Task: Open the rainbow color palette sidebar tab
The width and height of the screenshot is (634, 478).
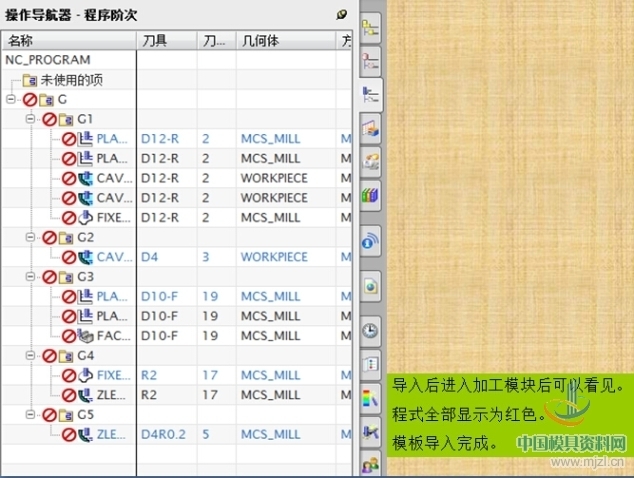Action: 371,399
